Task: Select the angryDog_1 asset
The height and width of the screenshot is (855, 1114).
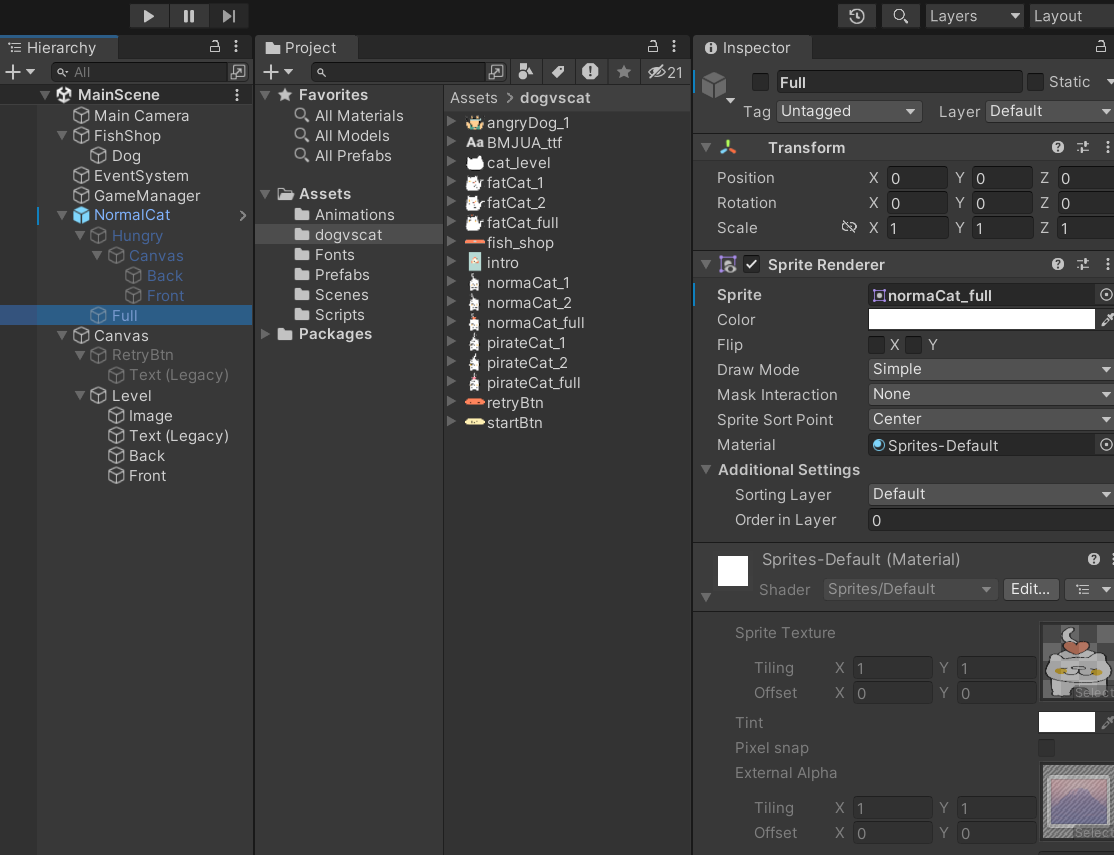Action: coord(528,123)
